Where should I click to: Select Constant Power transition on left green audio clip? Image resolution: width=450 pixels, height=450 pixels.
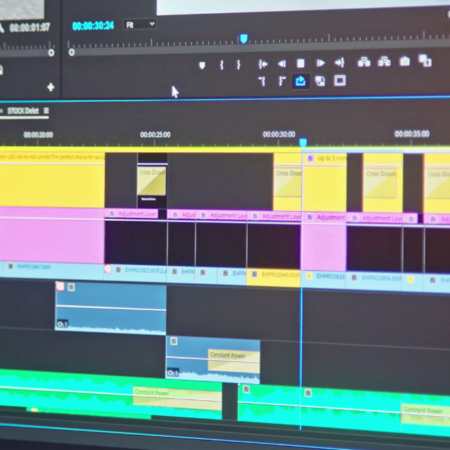click(177, 398)
